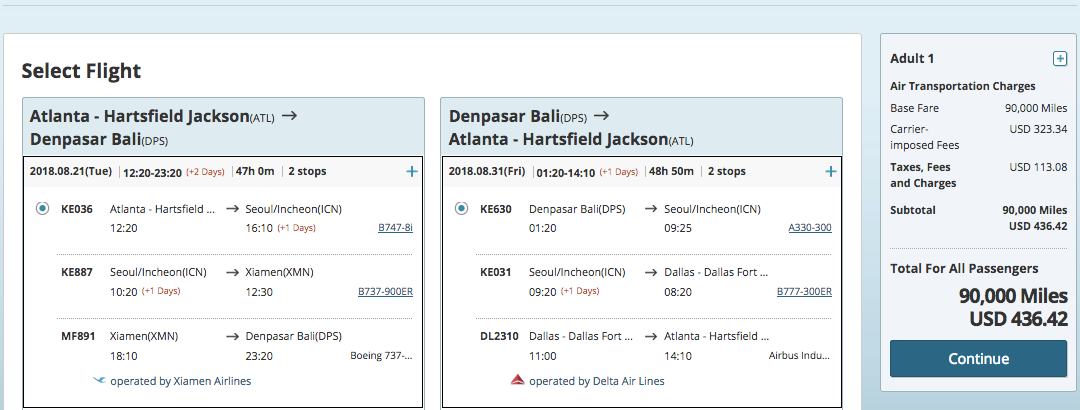Click the MF891 flight number
Viewport: 1080px width, 410px height.
(x=77, y=336)
